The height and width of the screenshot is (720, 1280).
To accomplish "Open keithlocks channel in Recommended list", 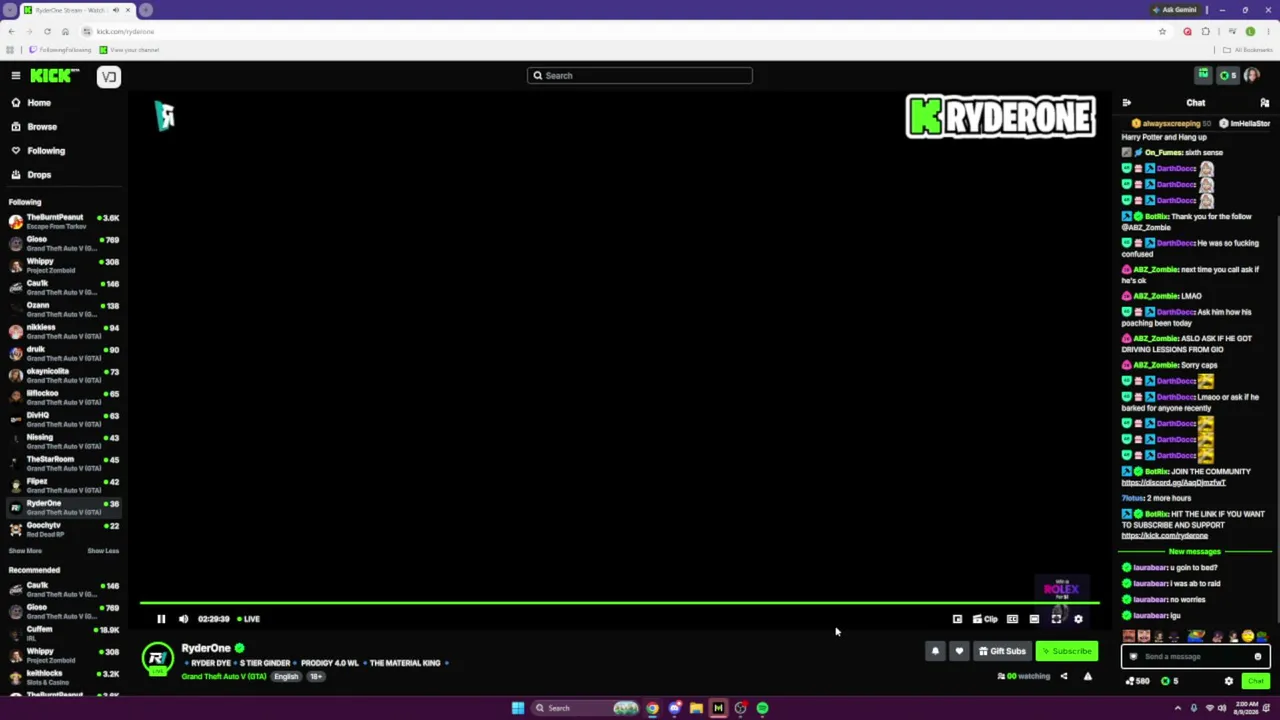I will pyautogui.click(x=64, y=677).
